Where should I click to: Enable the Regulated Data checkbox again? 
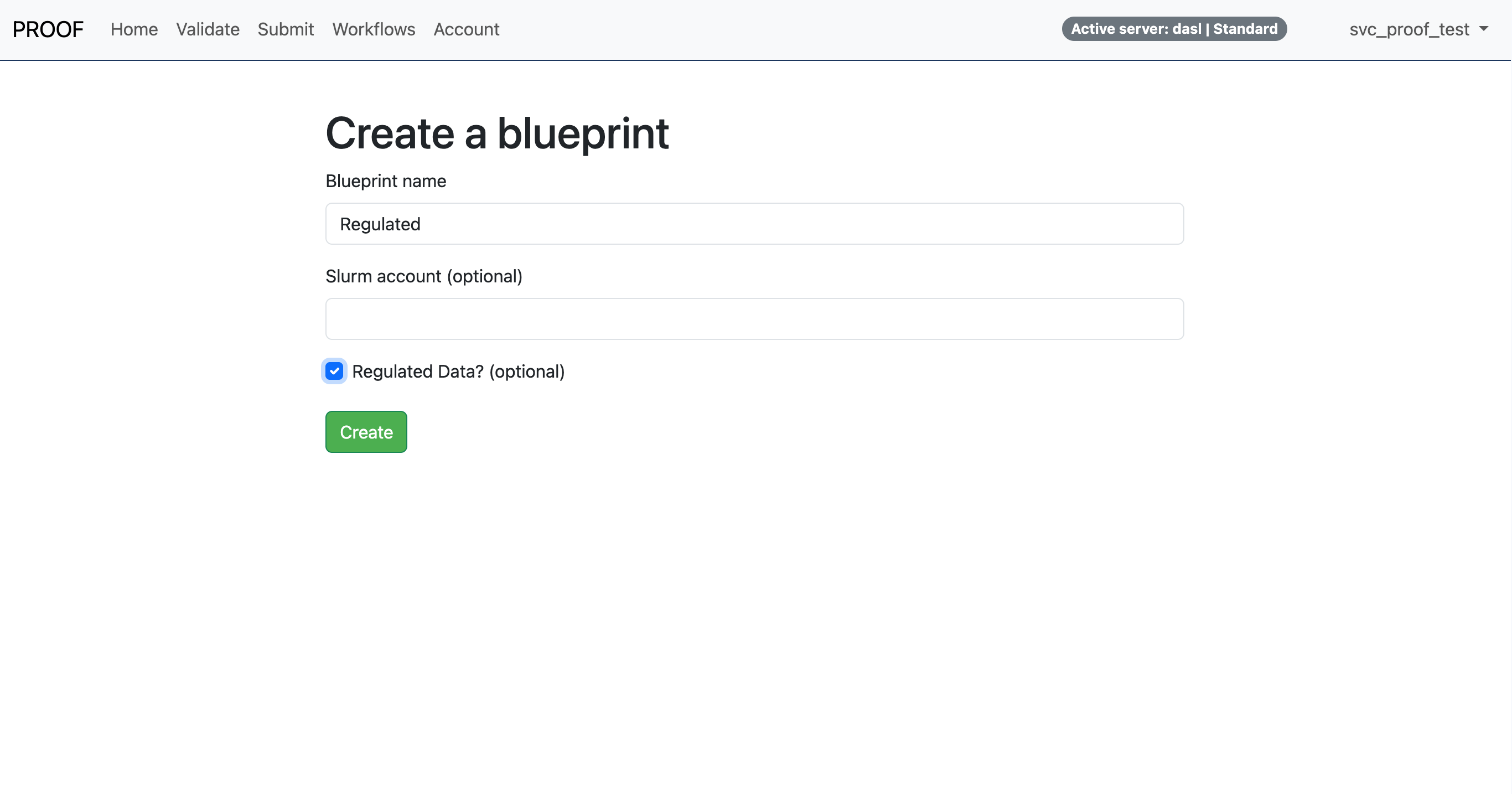[x=335, y=371]
